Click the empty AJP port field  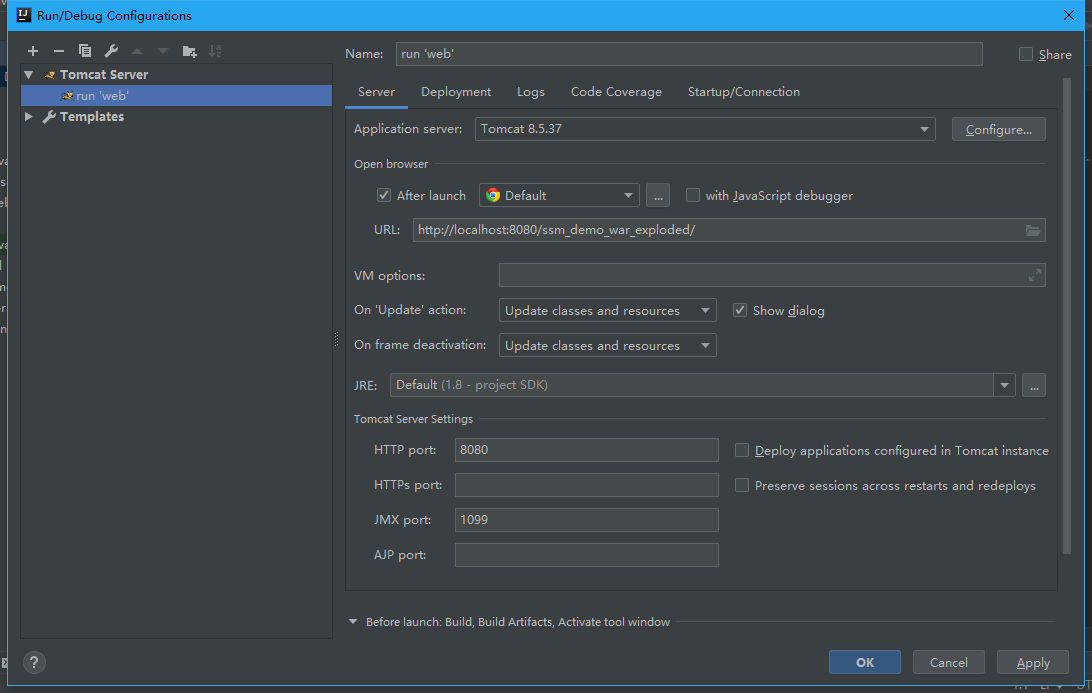coord(586,555)
